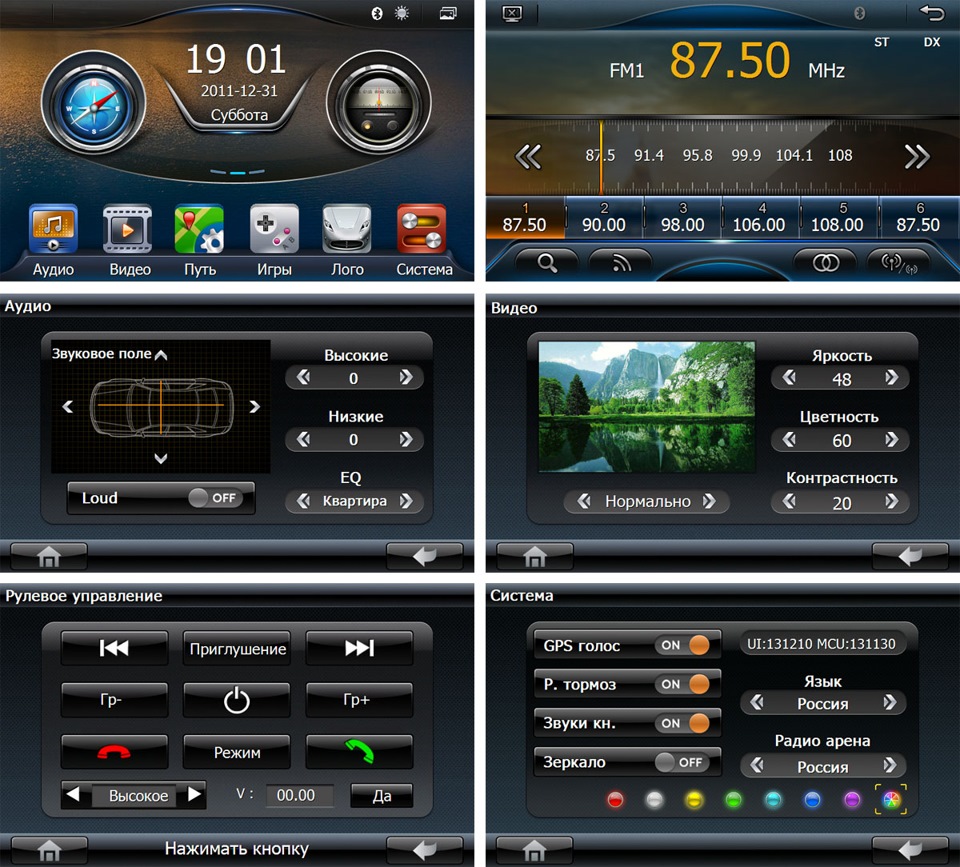
Task: Tap the radio search magnifier icon
Action: pyautogui.click(x=547, y=263)
